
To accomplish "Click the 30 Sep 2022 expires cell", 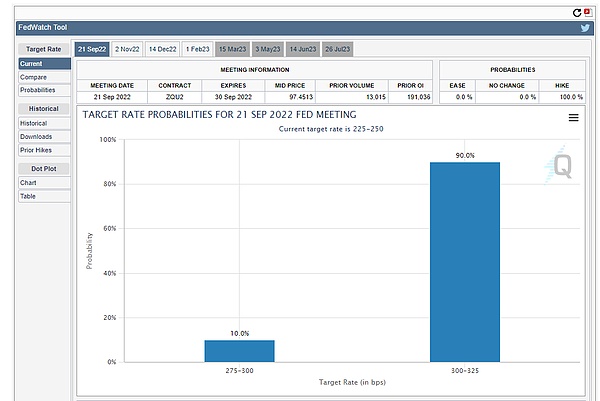I will click(x=233, y=97).
